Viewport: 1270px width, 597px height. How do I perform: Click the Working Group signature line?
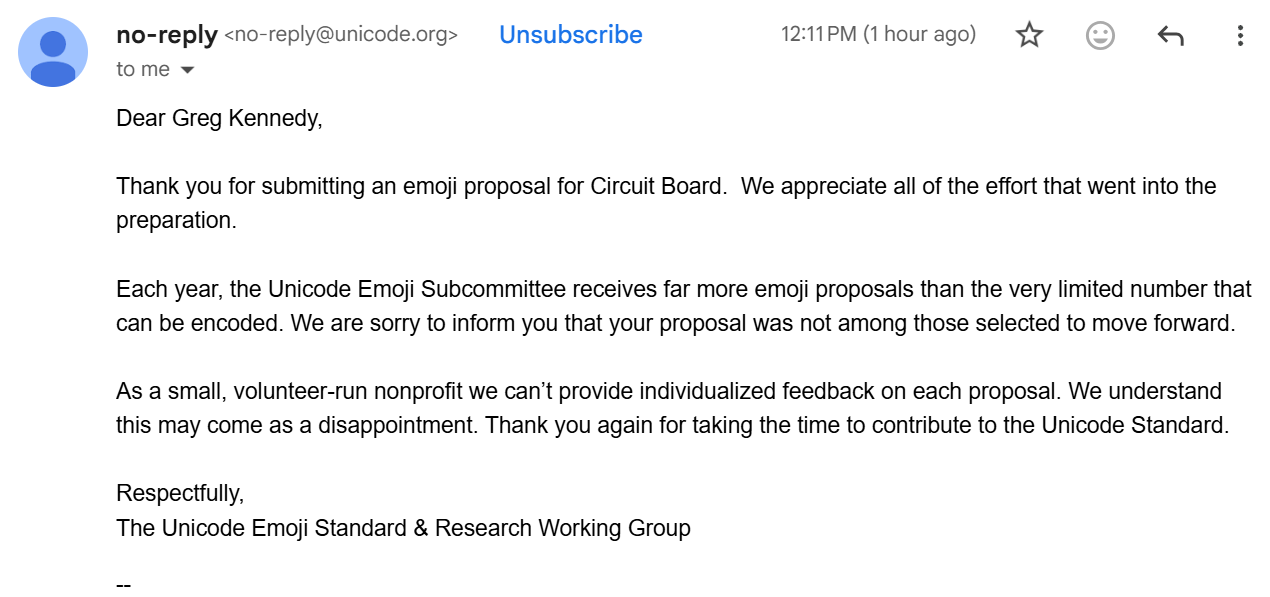(x=403, y=527)
